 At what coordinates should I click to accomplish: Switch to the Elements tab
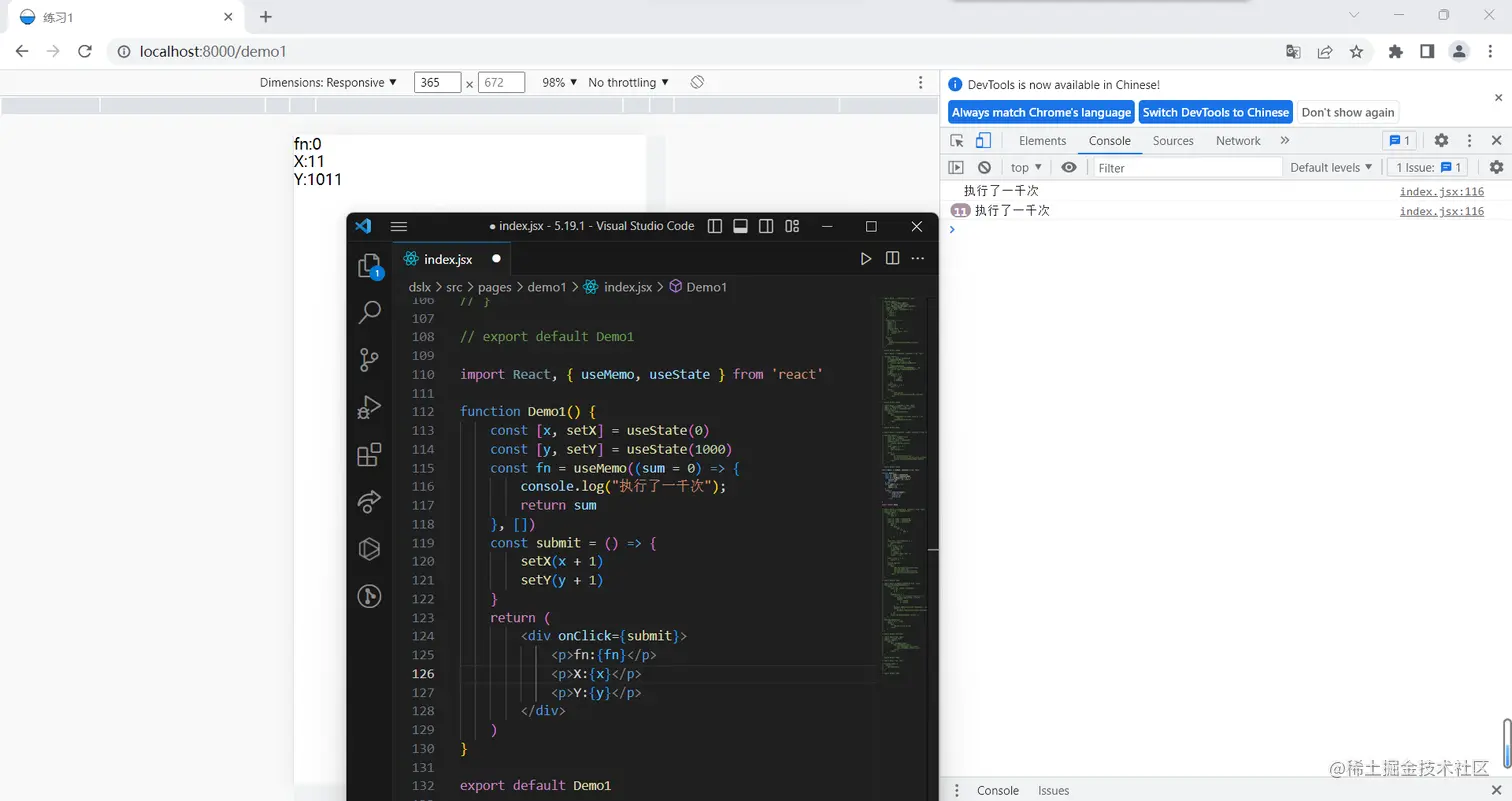point(1042,141)
